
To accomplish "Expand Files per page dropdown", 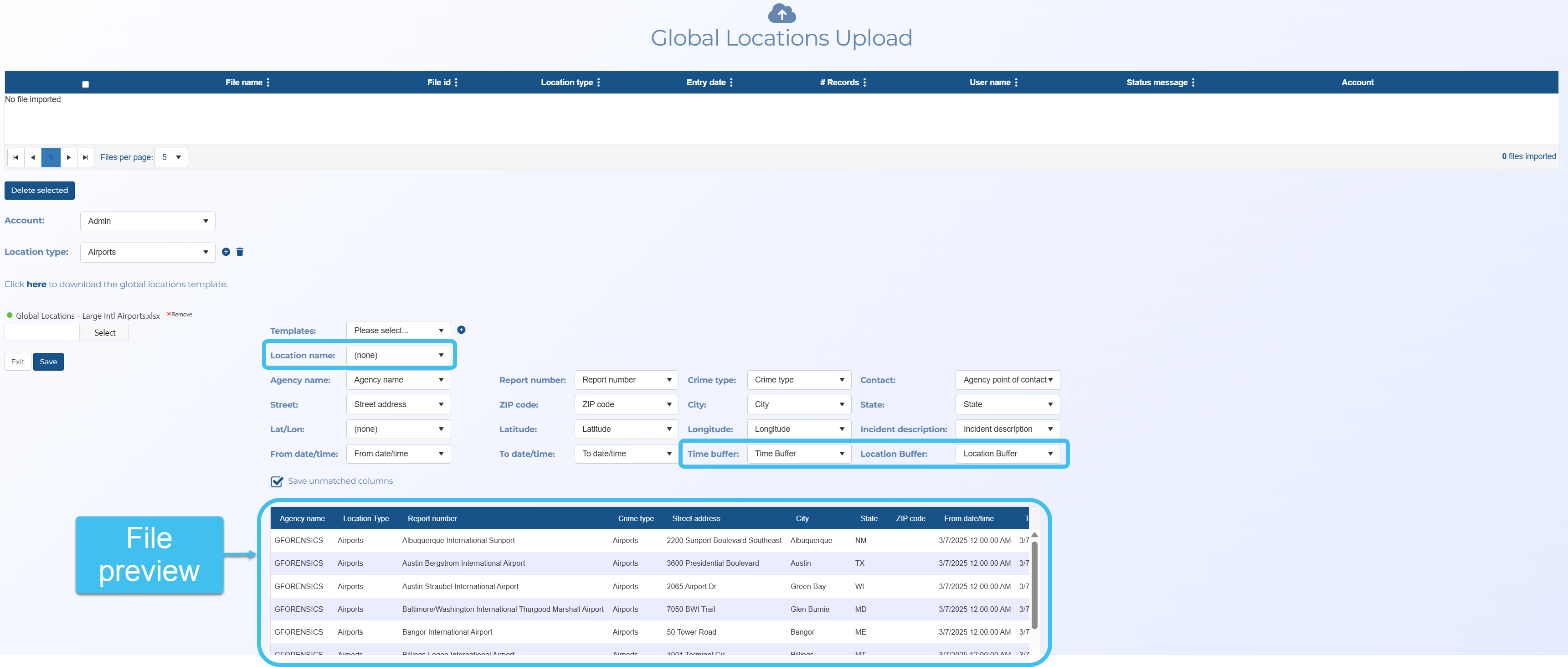I will click(171, 157).
